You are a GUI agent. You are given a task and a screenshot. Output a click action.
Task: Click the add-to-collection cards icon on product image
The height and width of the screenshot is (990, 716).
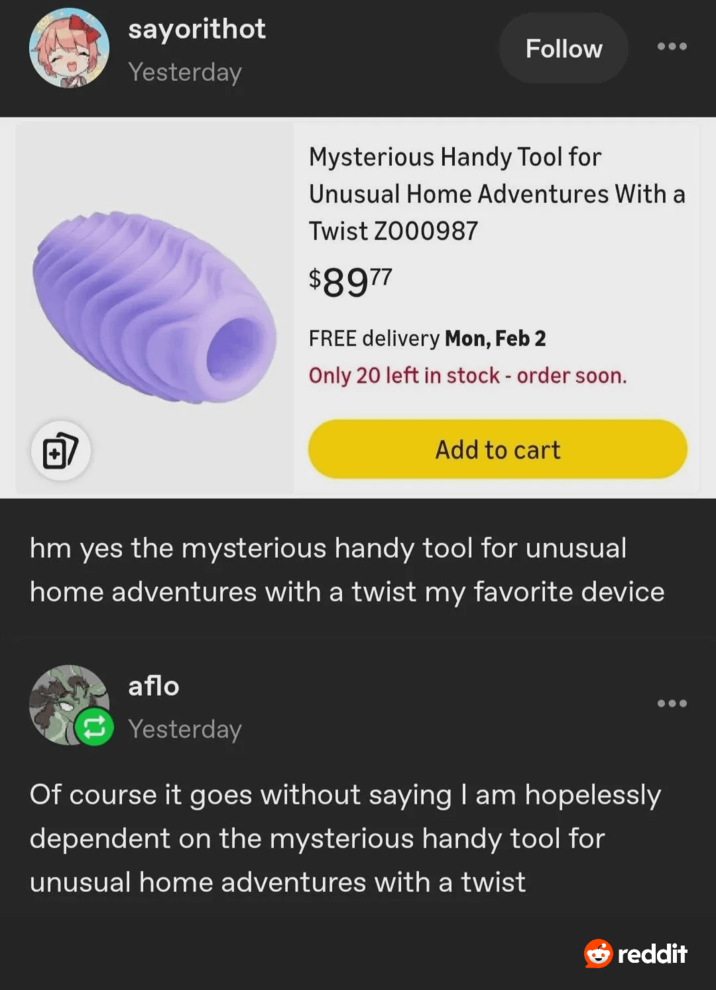[61, 451]
